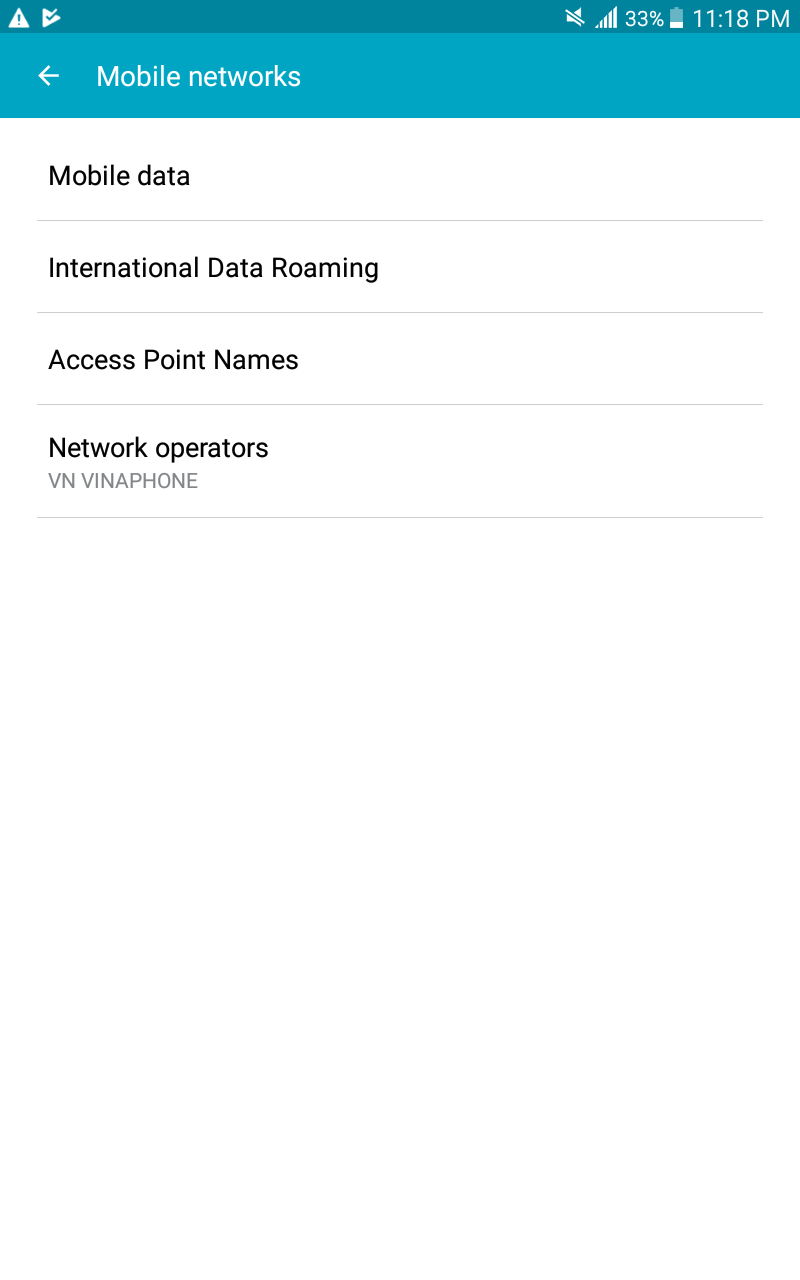Image resolution: width=800 pixels, height=1280 pixels.
Task: Open the Mobile data setting
Action: point(400,175)
